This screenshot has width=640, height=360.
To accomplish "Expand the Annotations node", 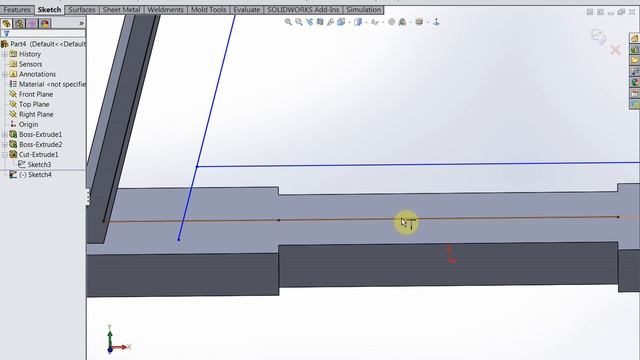I will tap(4, 74).
